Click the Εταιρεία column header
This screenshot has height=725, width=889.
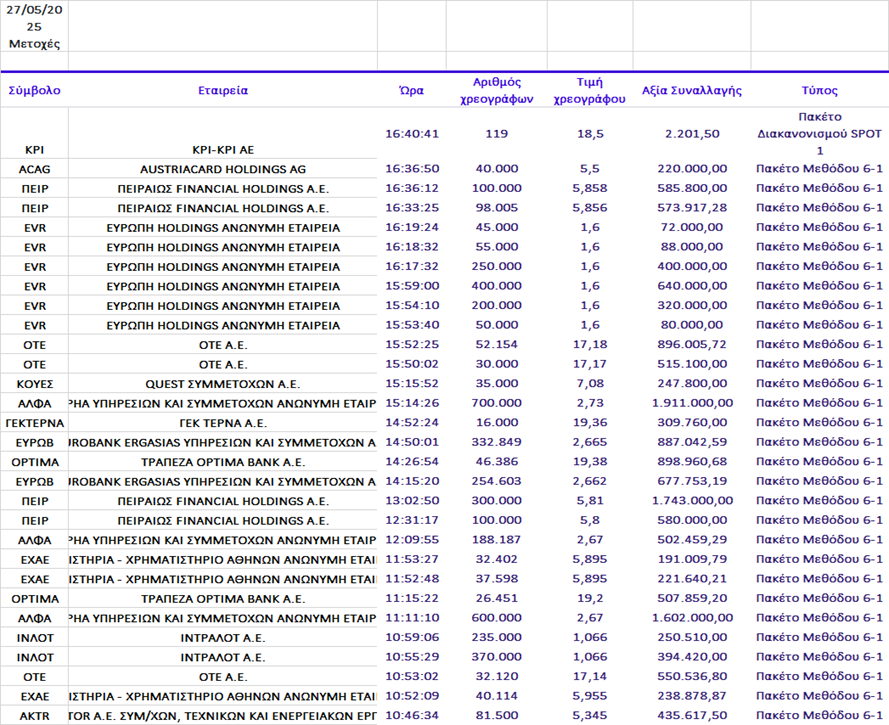click(223, 90)
